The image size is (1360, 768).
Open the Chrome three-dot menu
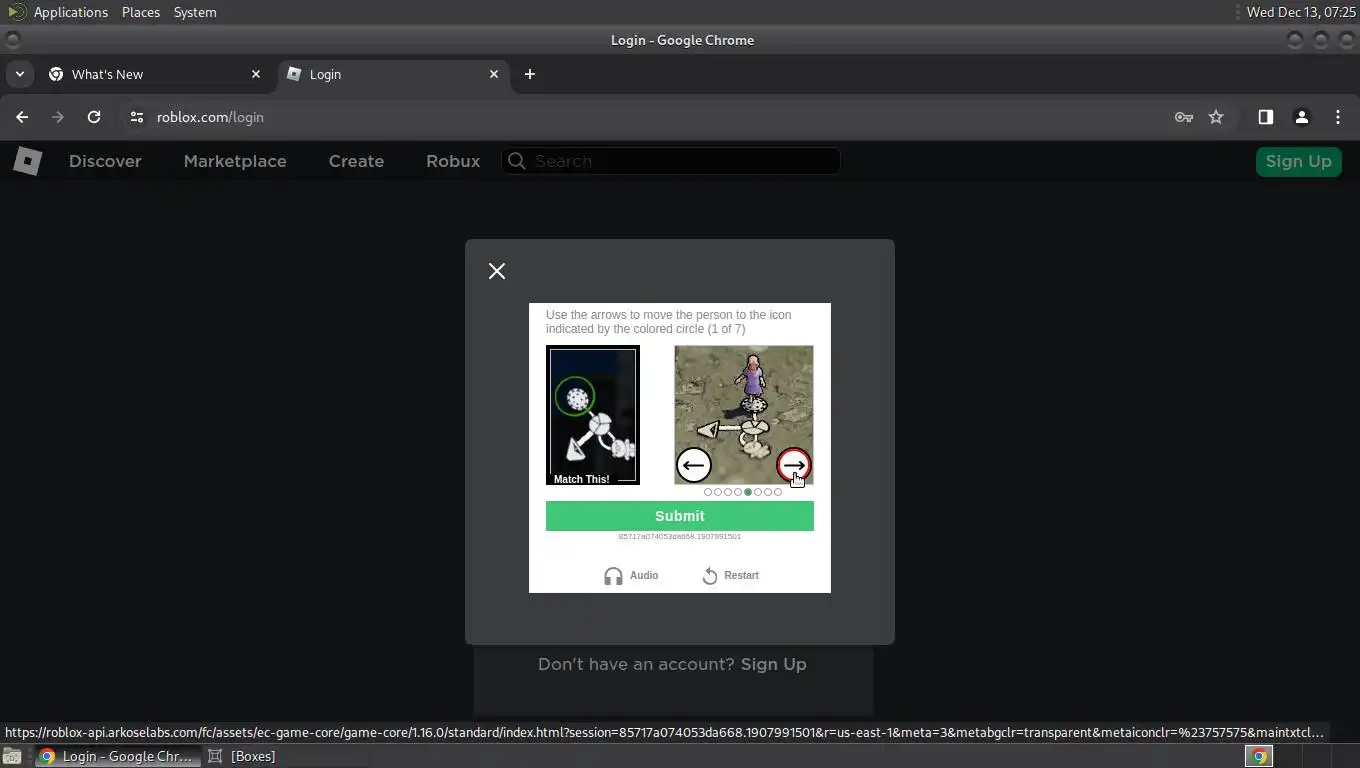(x=1338, y=117)
